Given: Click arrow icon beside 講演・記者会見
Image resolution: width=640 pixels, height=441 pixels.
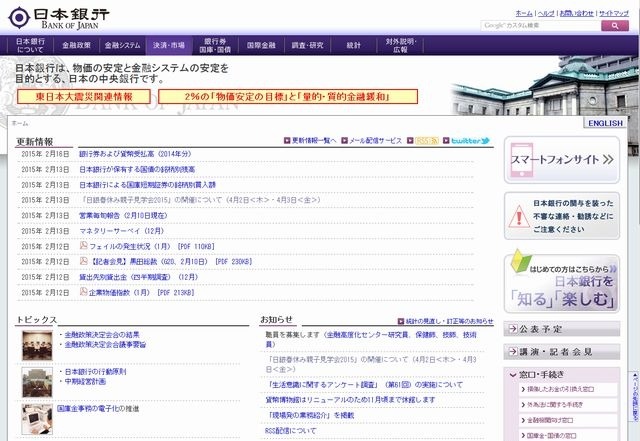Looking at the screenshot, I should click(513, 351).
